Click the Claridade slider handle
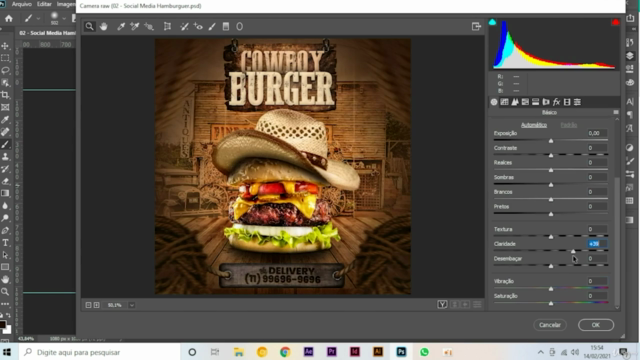This screenshot has height=360, width=640. (573, 251)
